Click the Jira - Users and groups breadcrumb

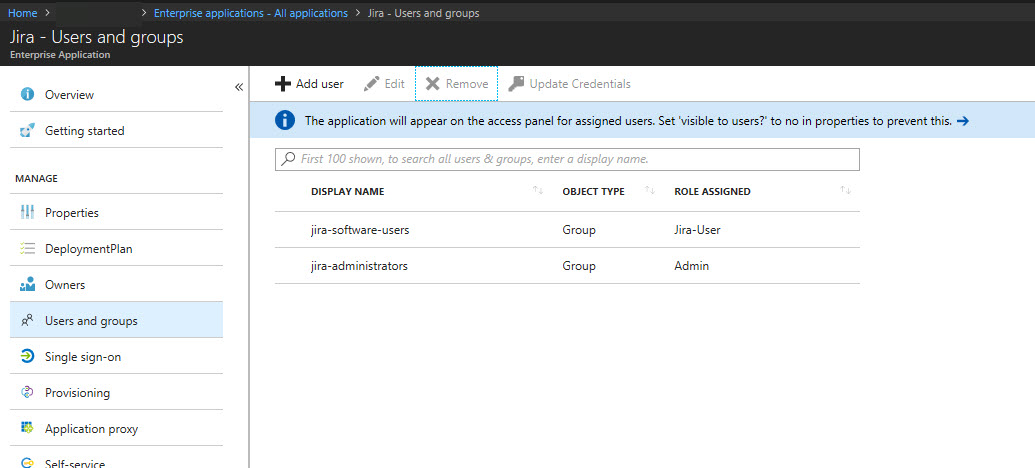pyautogui.click(x=423, y=13)
